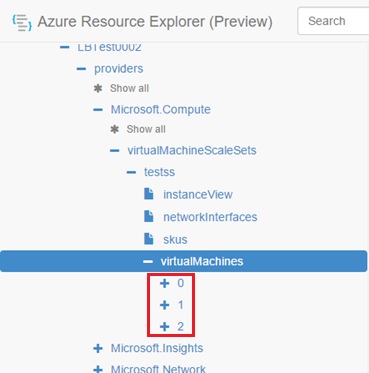
Task: Click asterisk icon beside Show all under Microsoft.Compute
Action: 114,129
